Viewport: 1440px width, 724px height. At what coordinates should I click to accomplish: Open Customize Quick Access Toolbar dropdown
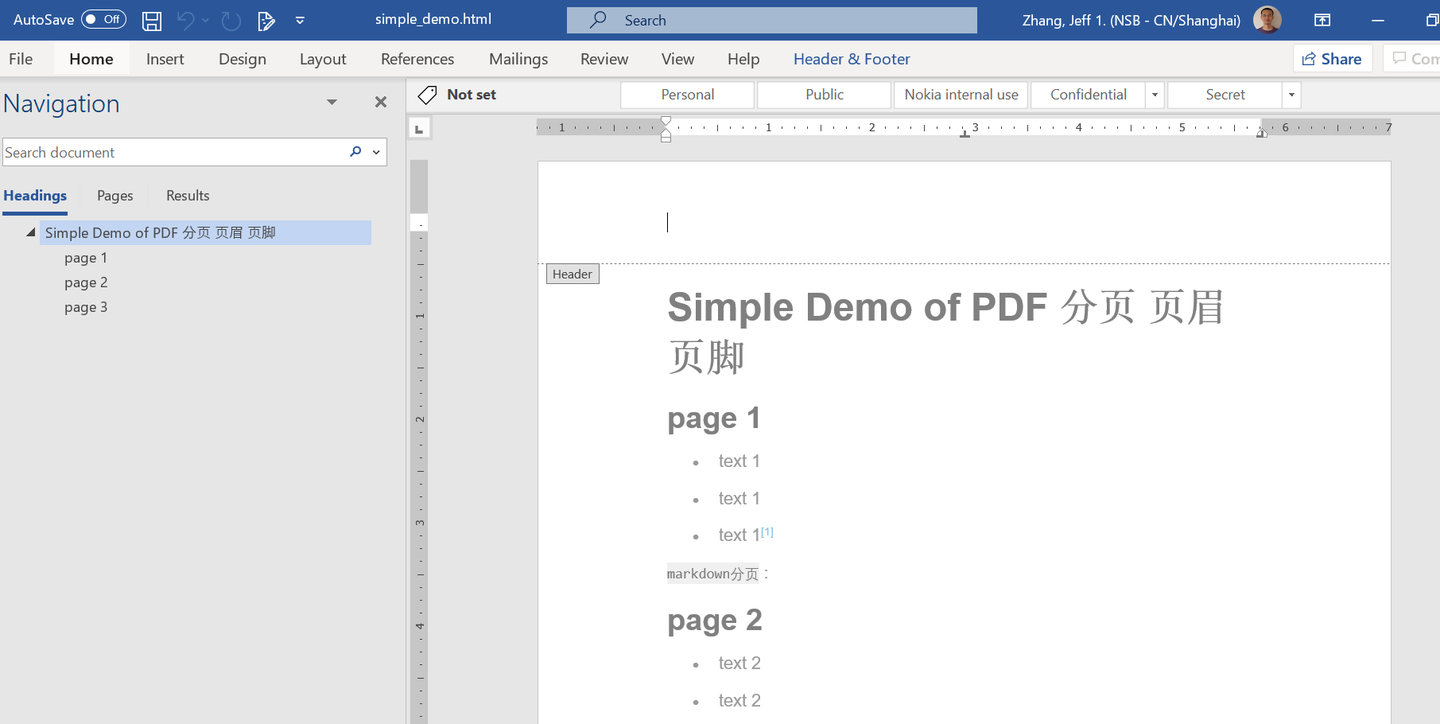click(x=301, y=20)
